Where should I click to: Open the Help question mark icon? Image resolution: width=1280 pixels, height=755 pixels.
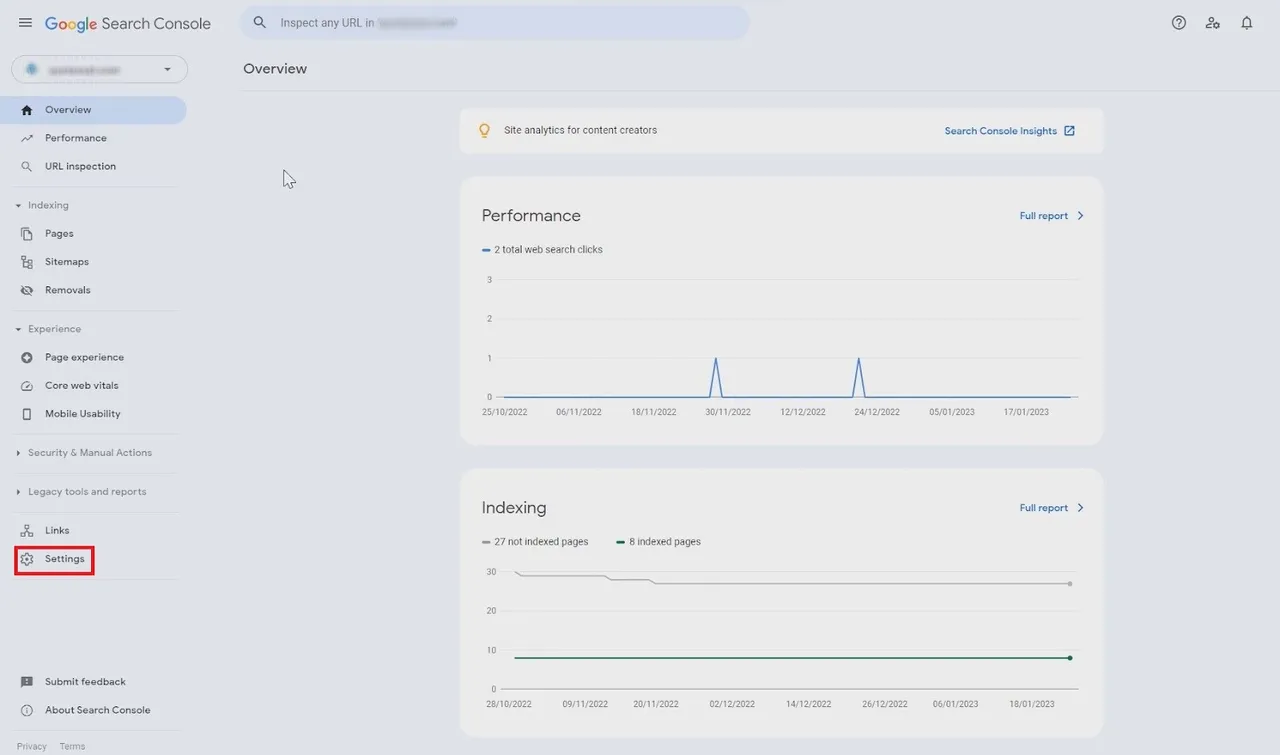tap(1179, 23)
